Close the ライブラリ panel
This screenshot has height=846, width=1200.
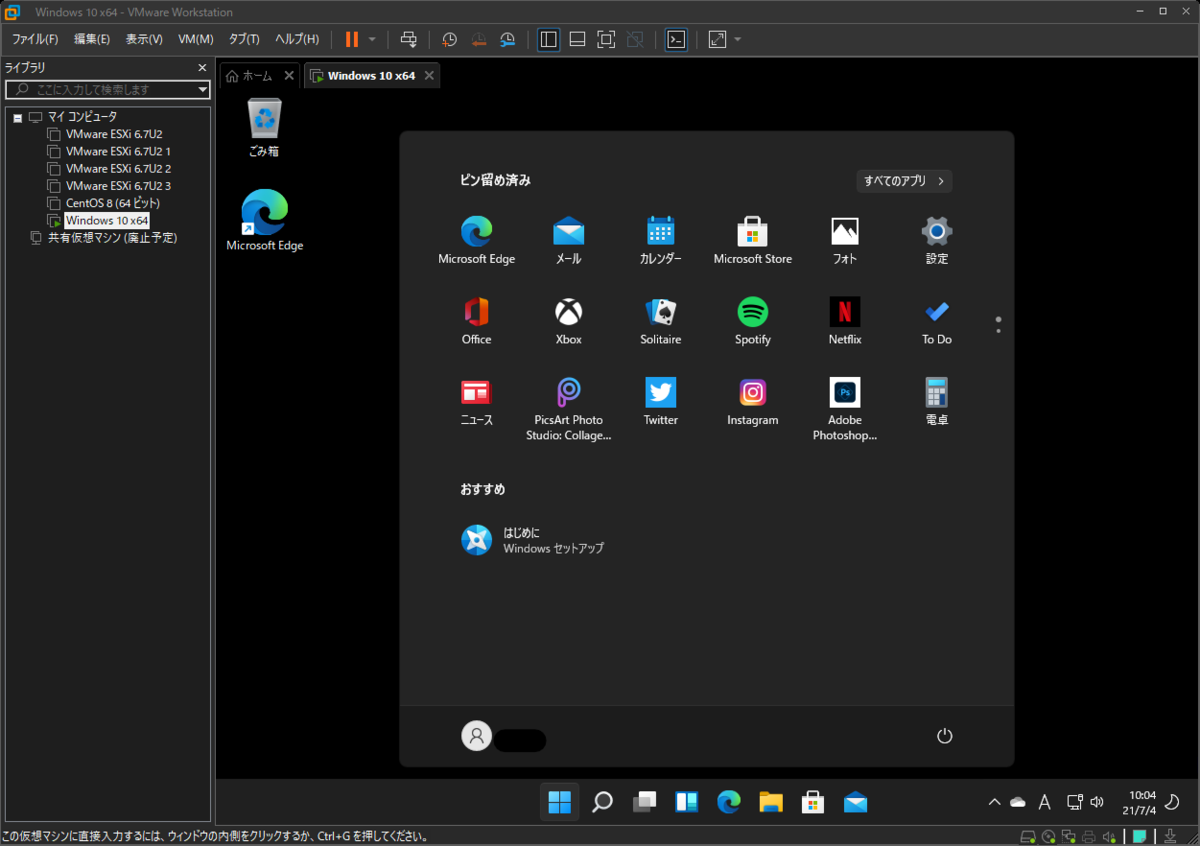coord(202,67)
